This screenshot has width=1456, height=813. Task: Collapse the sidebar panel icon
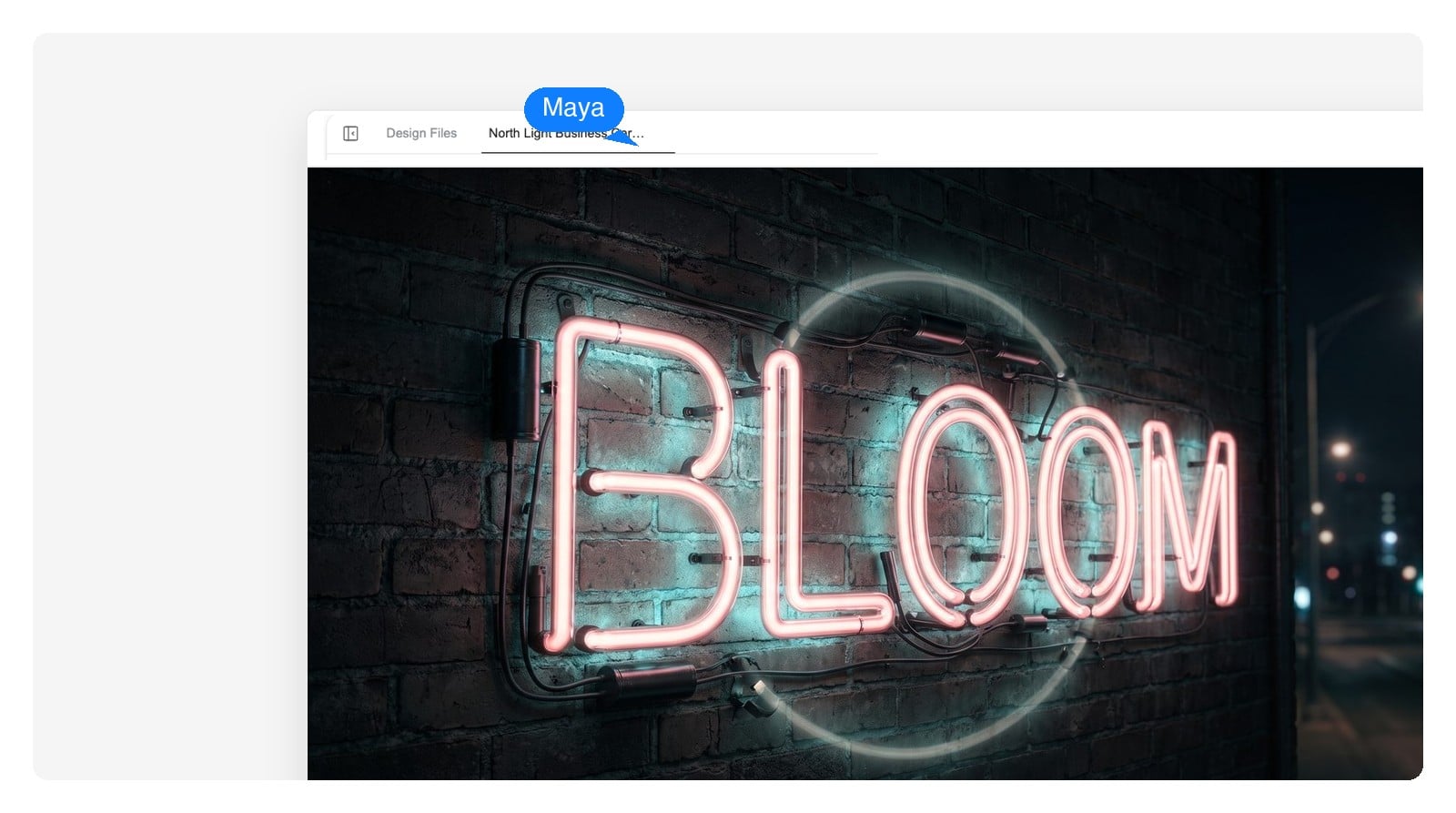point(350,134)
